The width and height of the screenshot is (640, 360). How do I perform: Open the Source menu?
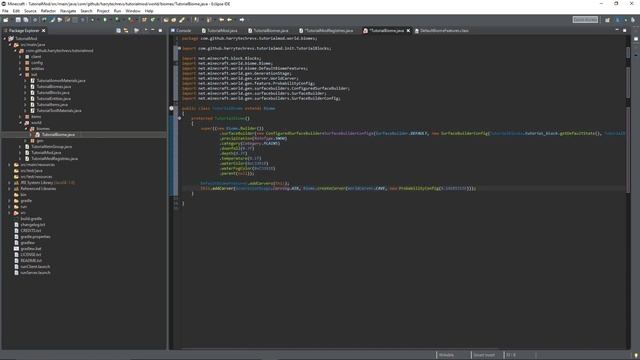point(30,11)
